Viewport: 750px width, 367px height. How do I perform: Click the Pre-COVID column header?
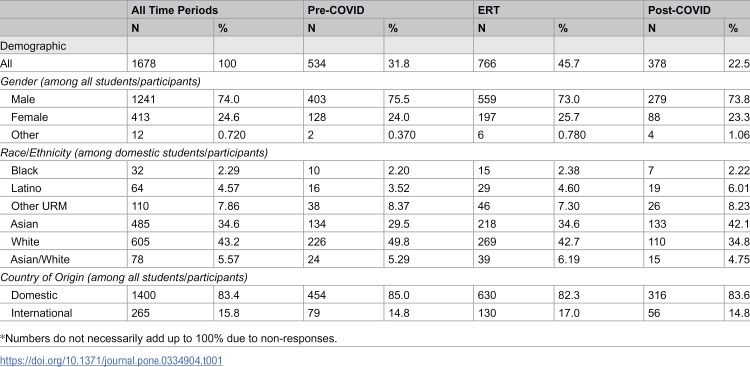pyautogui.click(x=336, y=10)
